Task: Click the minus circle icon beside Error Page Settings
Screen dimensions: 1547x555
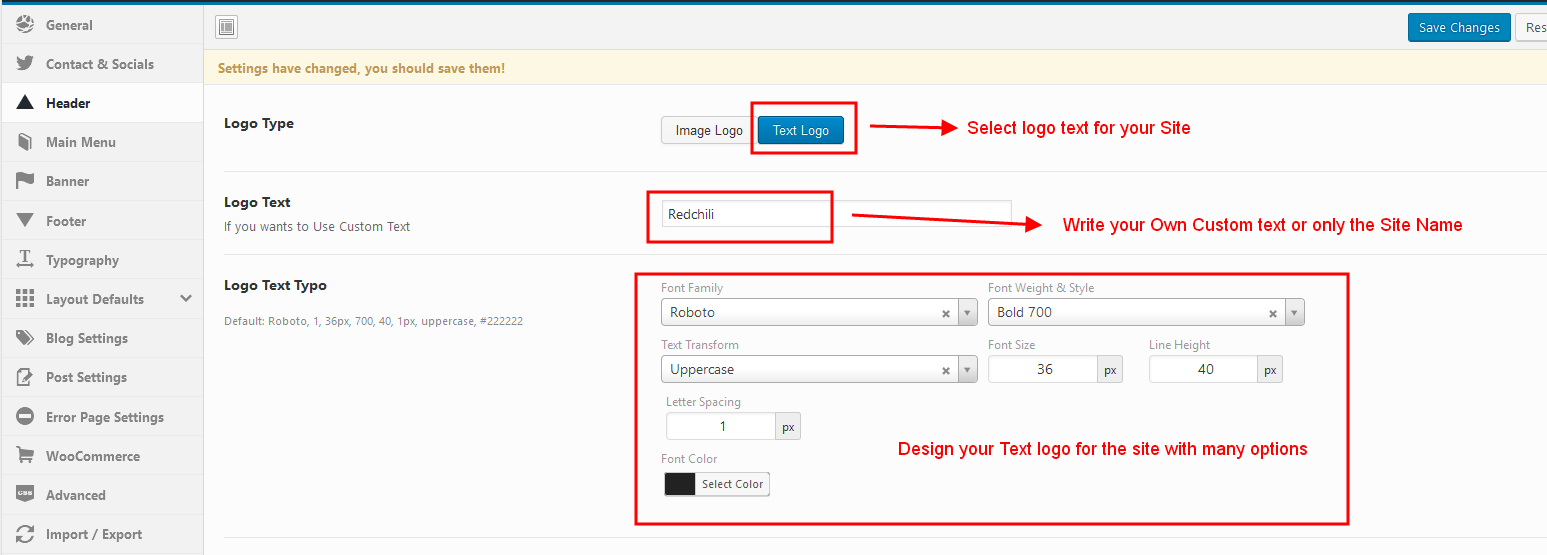Action: pyautogui.click(x=25, y=417)
